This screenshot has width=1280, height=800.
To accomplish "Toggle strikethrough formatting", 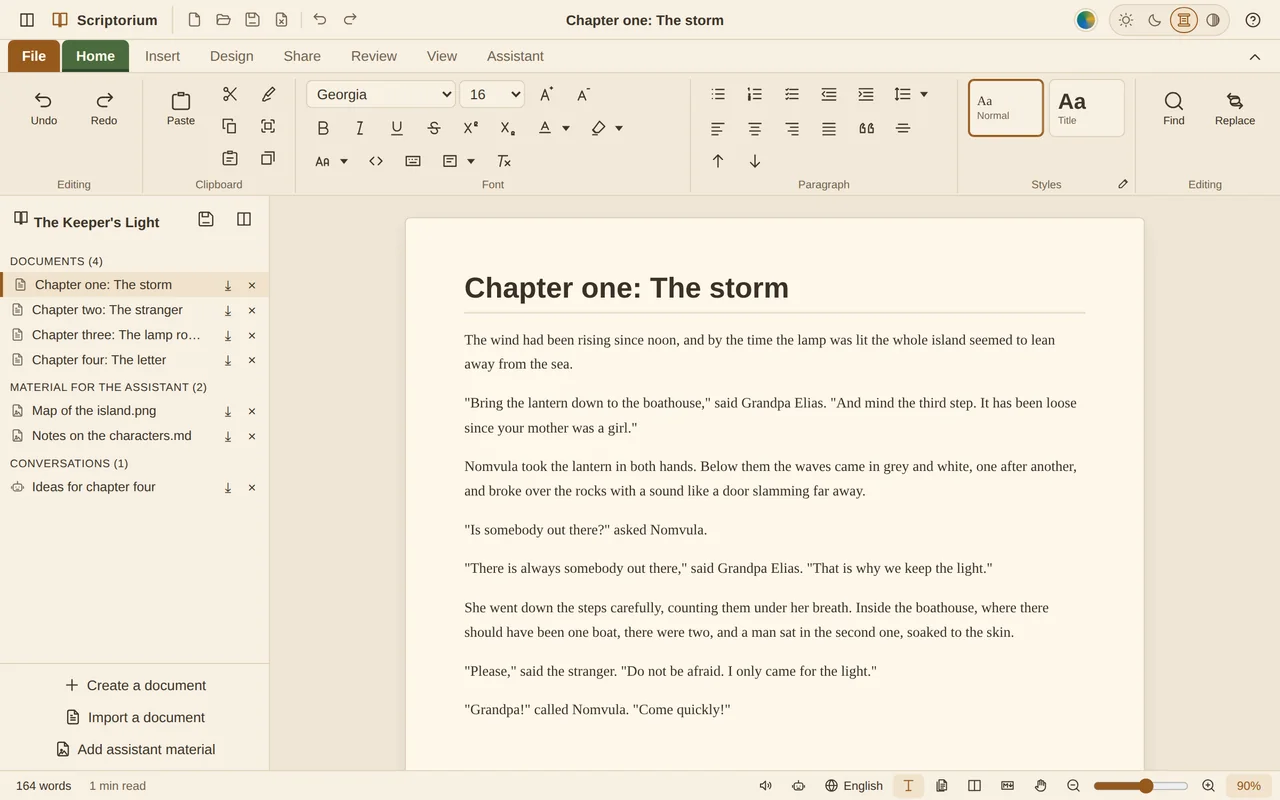I will 434,128.
